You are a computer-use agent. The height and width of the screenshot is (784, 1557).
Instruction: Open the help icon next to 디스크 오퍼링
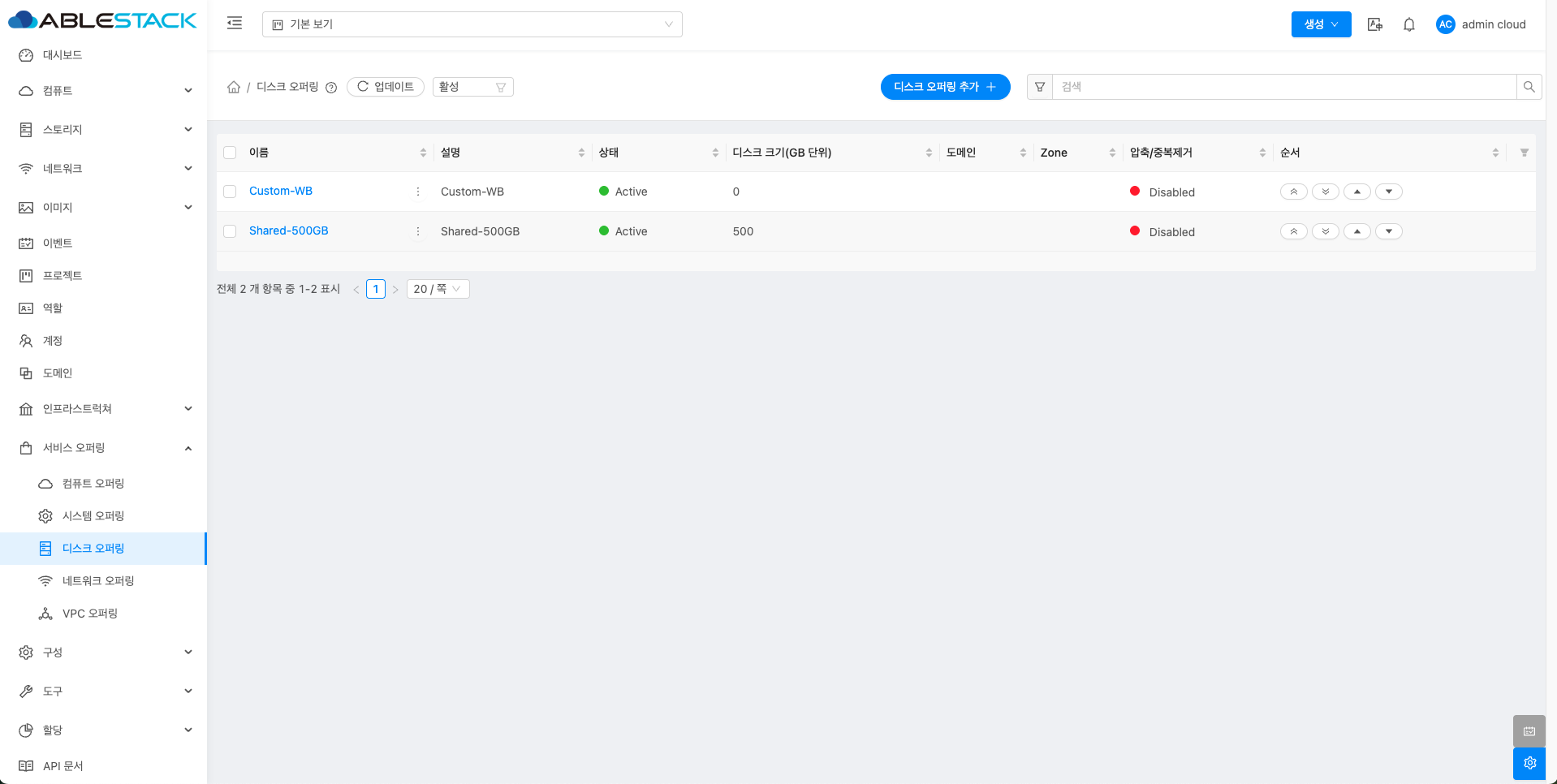331,88
